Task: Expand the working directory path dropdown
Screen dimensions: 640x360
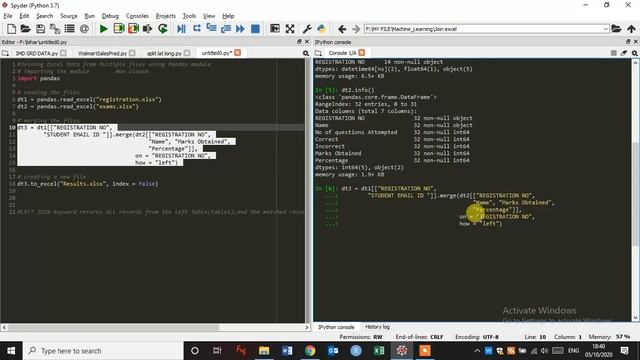Action: tap(605, 29)
